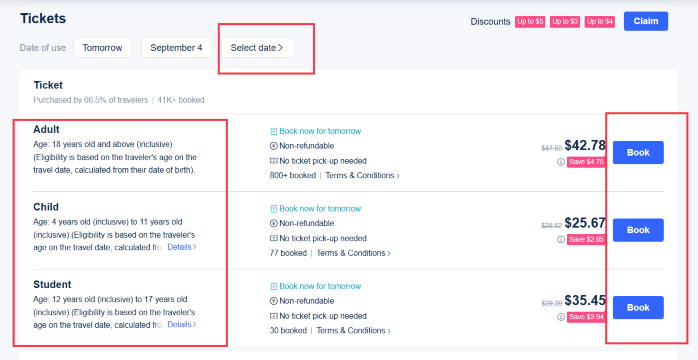Open Child ticket Terms & Conditions

353,253
